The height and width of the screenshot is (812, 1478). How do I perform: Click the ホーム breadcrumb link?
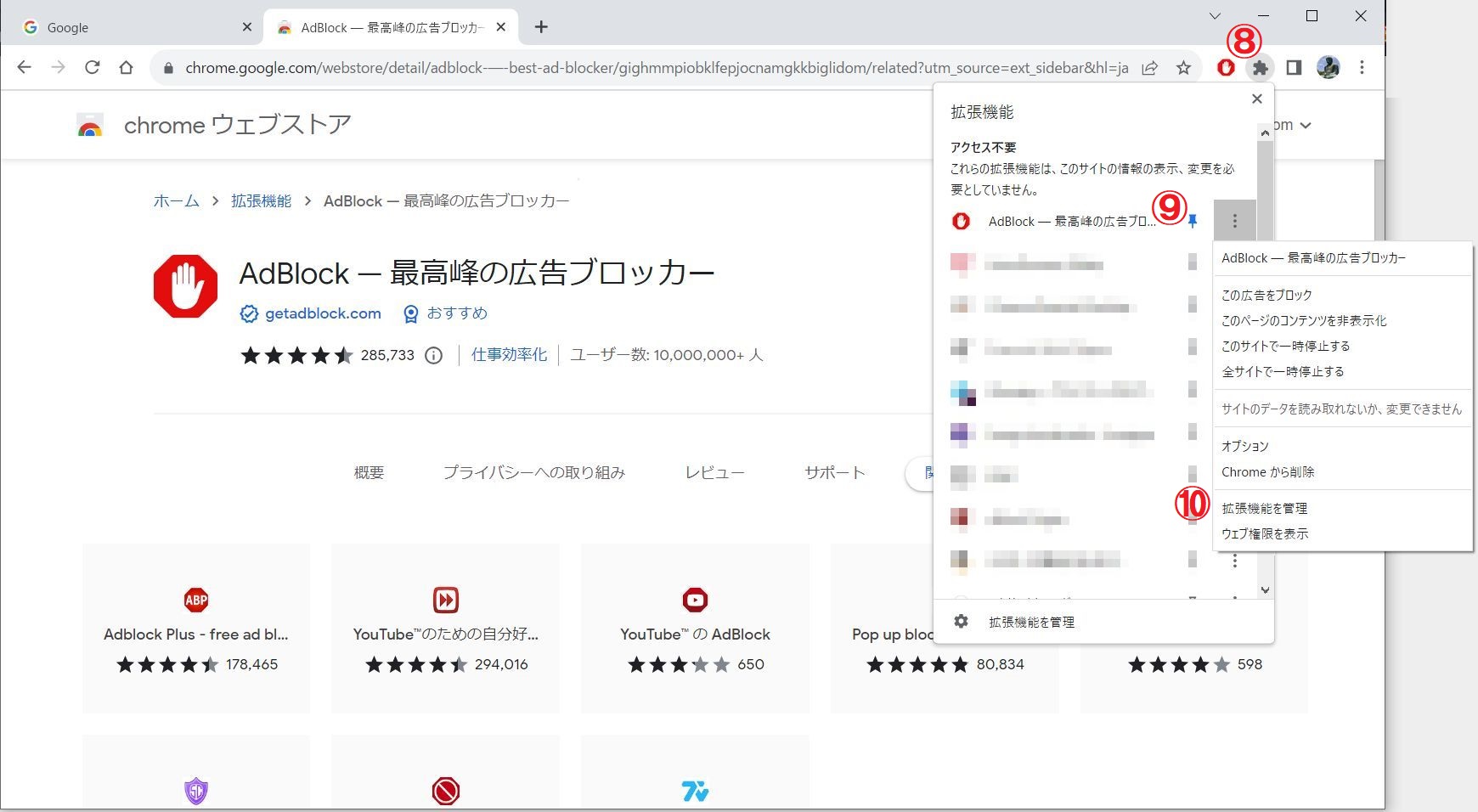pos(177,200)
